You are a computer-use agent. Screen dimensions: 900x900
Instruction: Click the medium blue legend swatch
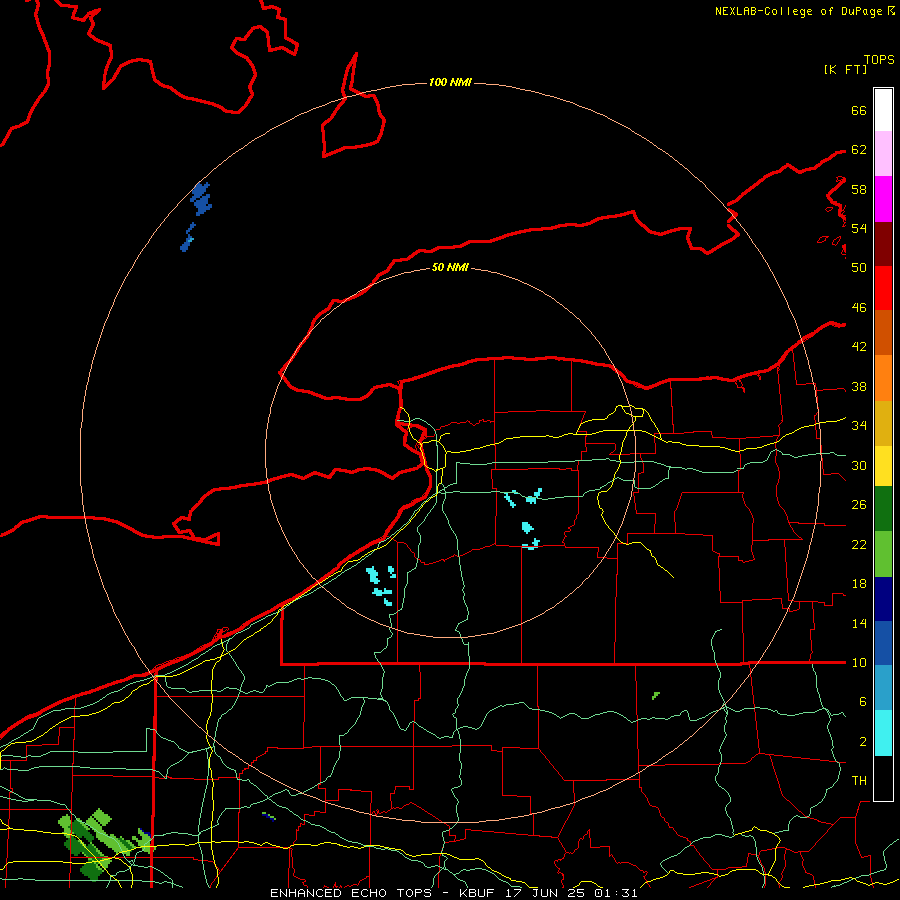point(883,643)
